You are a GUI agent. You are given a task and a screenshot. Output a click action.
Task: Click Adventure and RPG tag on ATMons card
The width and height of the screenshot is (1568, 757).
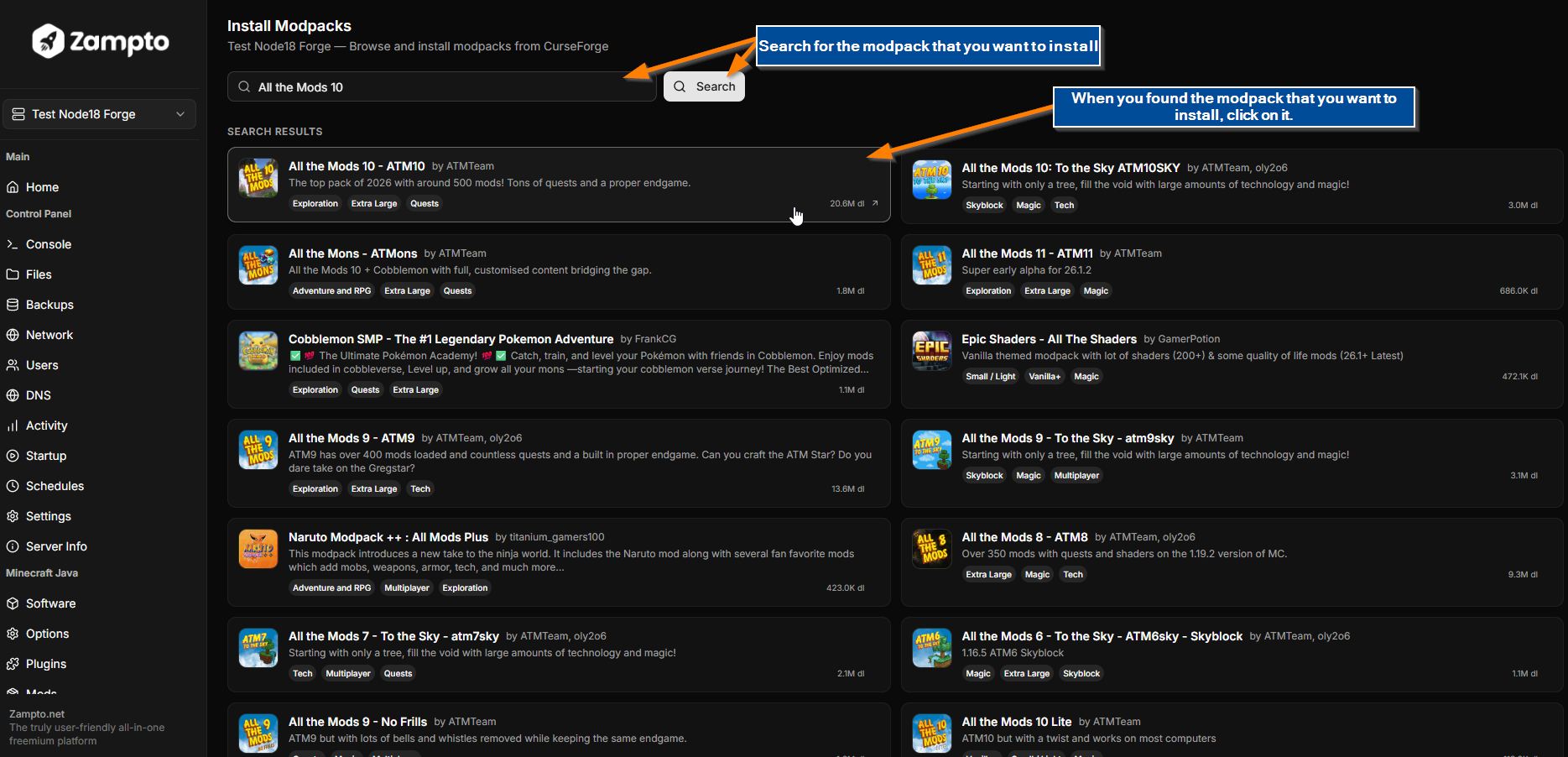tap(331, 290)
